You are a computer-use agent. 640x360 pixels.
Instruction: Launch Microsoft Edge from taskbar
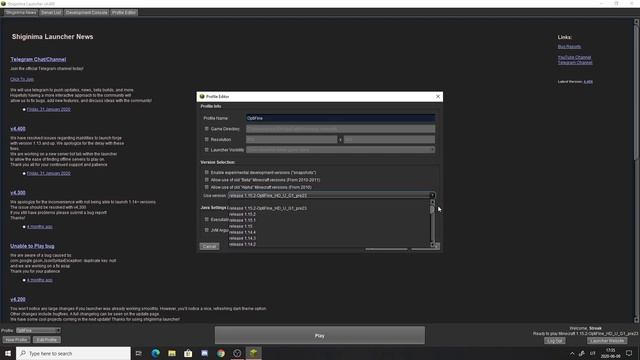[156, 353]
